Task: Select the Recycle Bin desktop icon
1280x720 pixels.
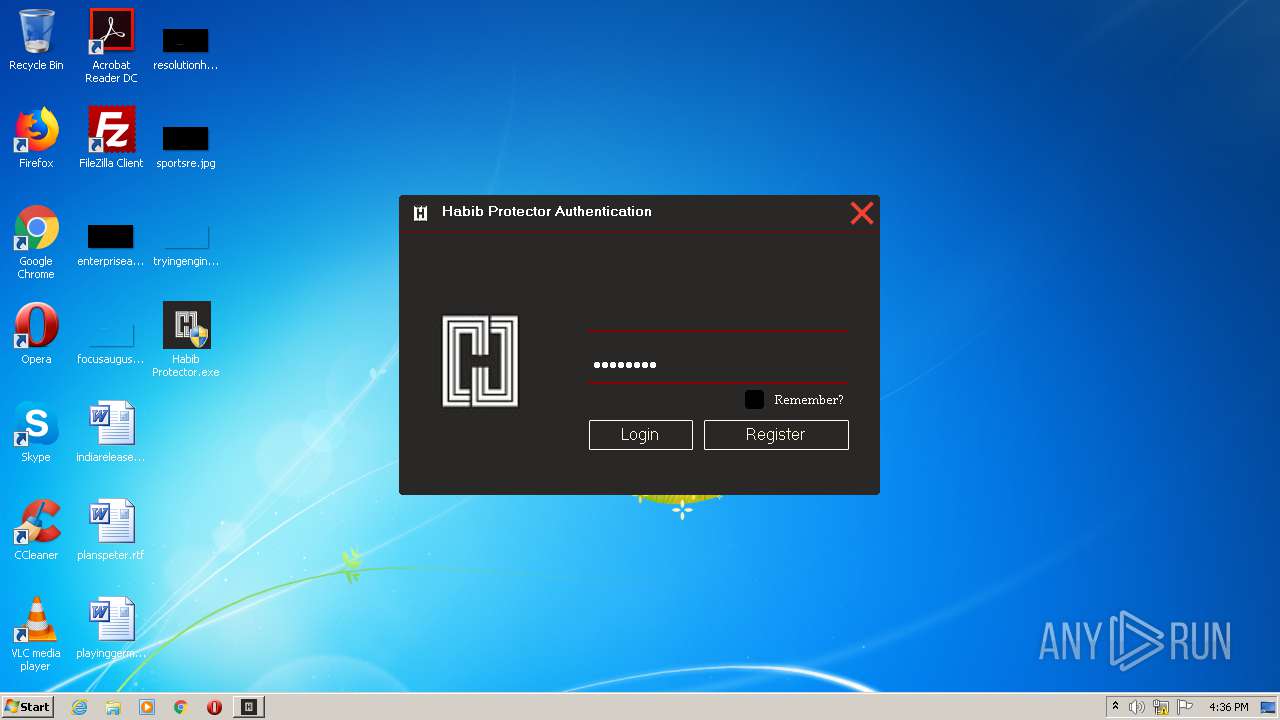Action: point(36,41)
